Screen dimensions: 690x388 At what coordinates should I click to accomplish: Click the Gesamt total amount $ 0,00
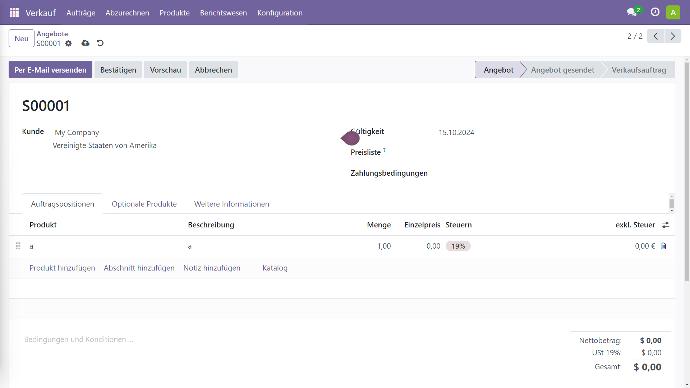[647, 367]
